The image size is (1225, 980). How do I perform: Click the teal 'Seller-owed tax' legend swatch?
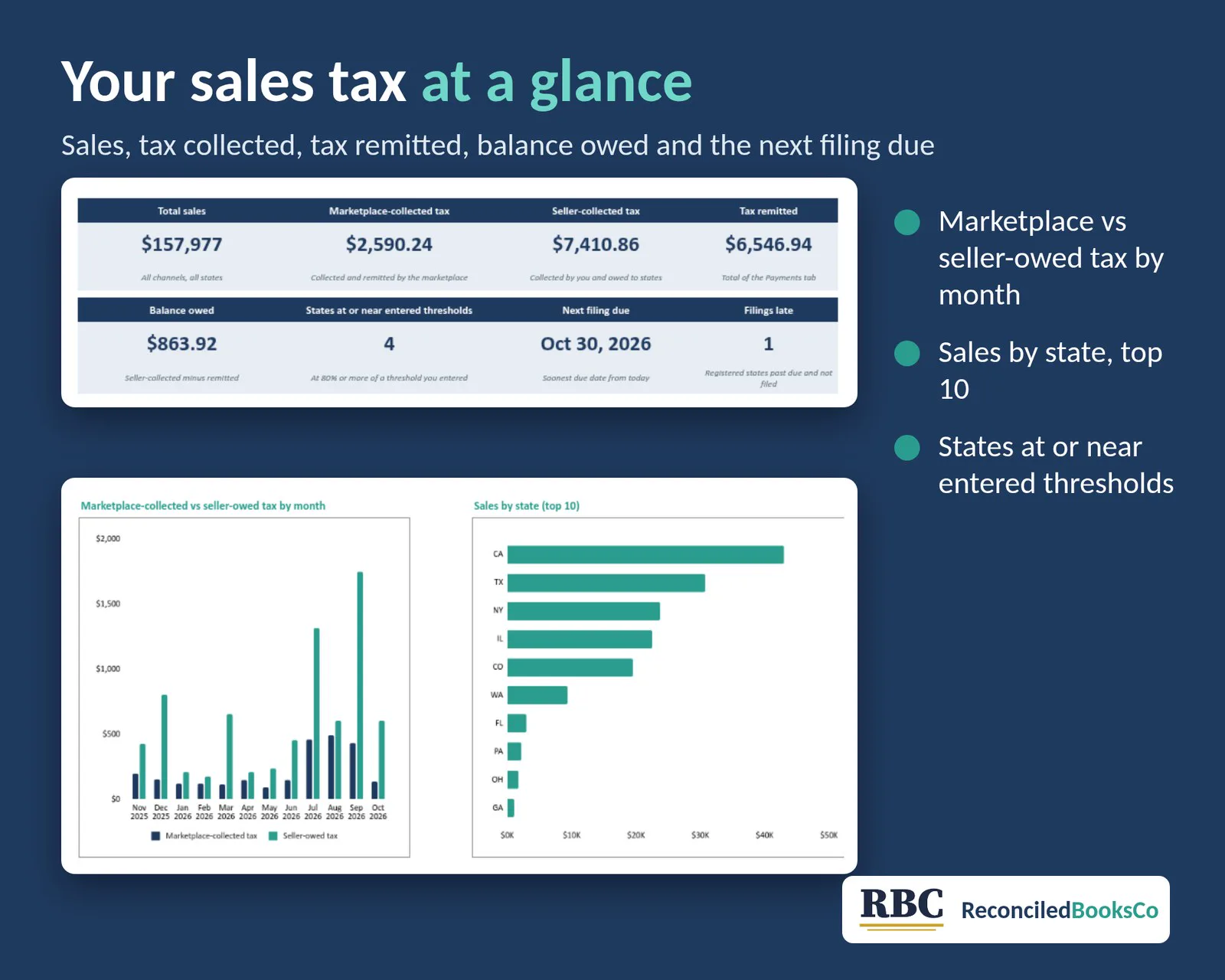[x=273, y=836]
